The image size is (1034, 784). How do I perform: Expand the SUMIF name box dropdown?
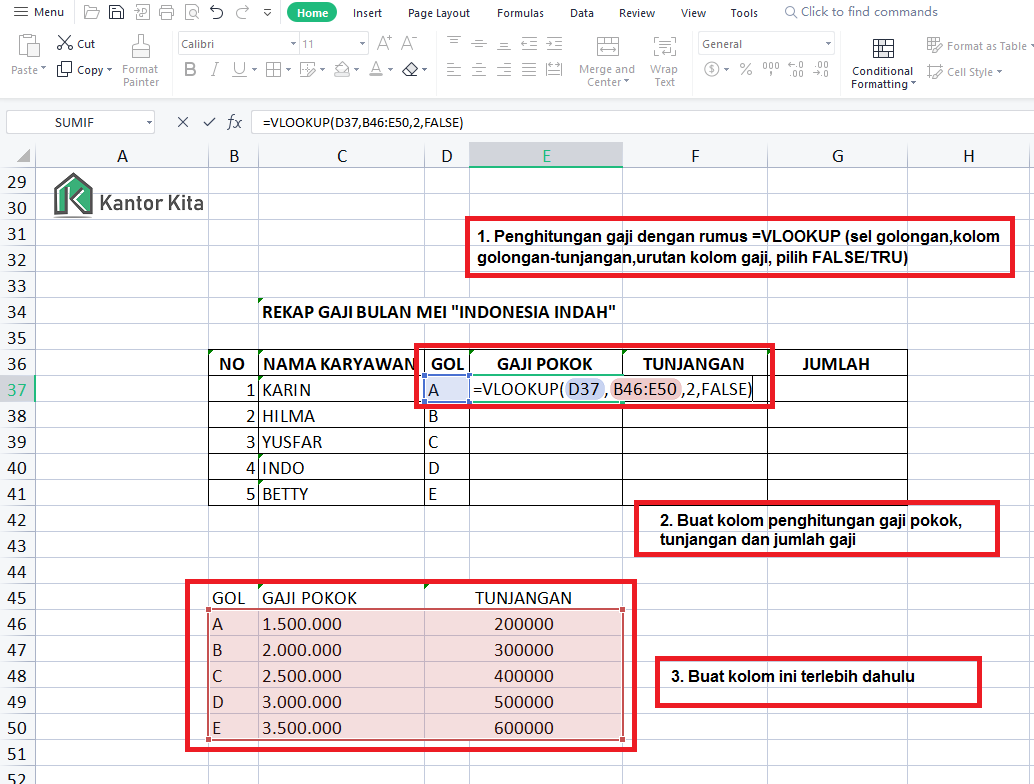coord(149,123)
